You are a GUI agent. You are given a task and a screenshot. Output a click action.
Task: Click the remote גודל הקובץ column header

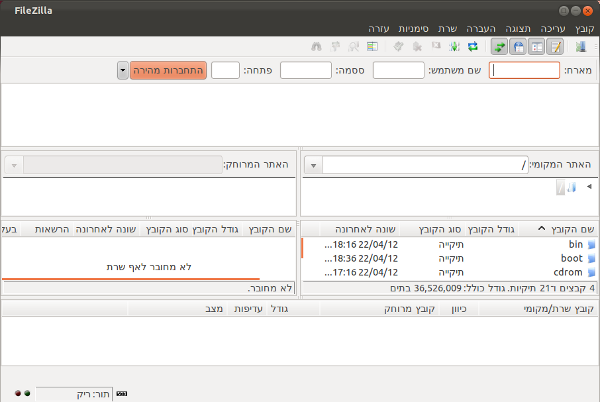[215, 229]
